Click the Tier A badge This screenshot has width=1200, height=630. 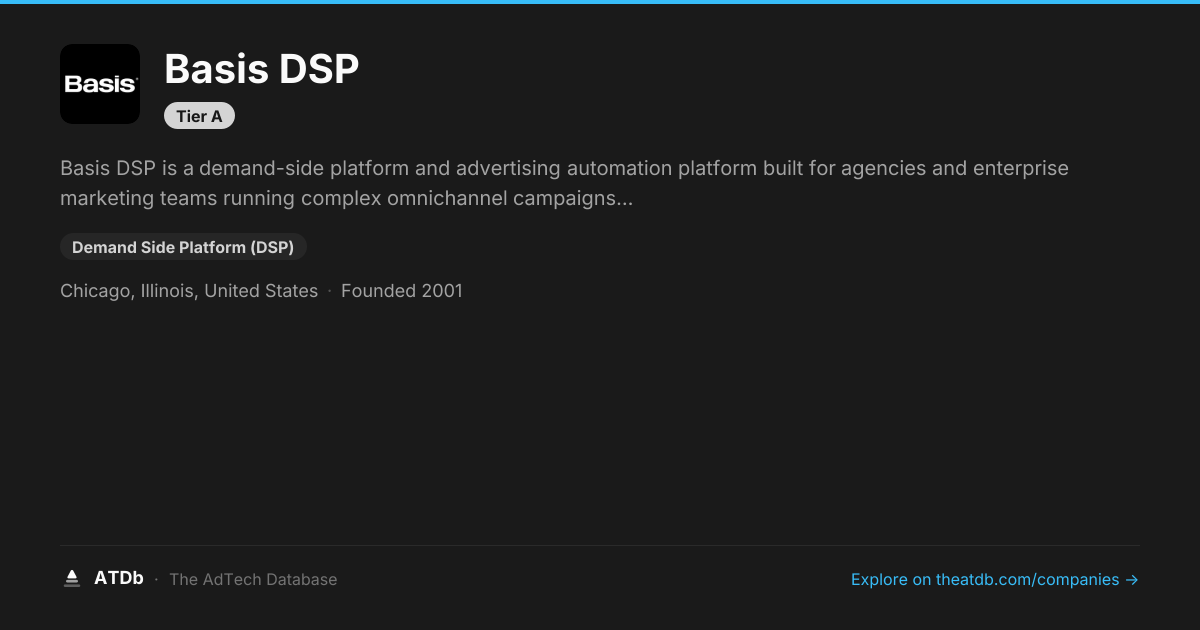click(199, 116)
